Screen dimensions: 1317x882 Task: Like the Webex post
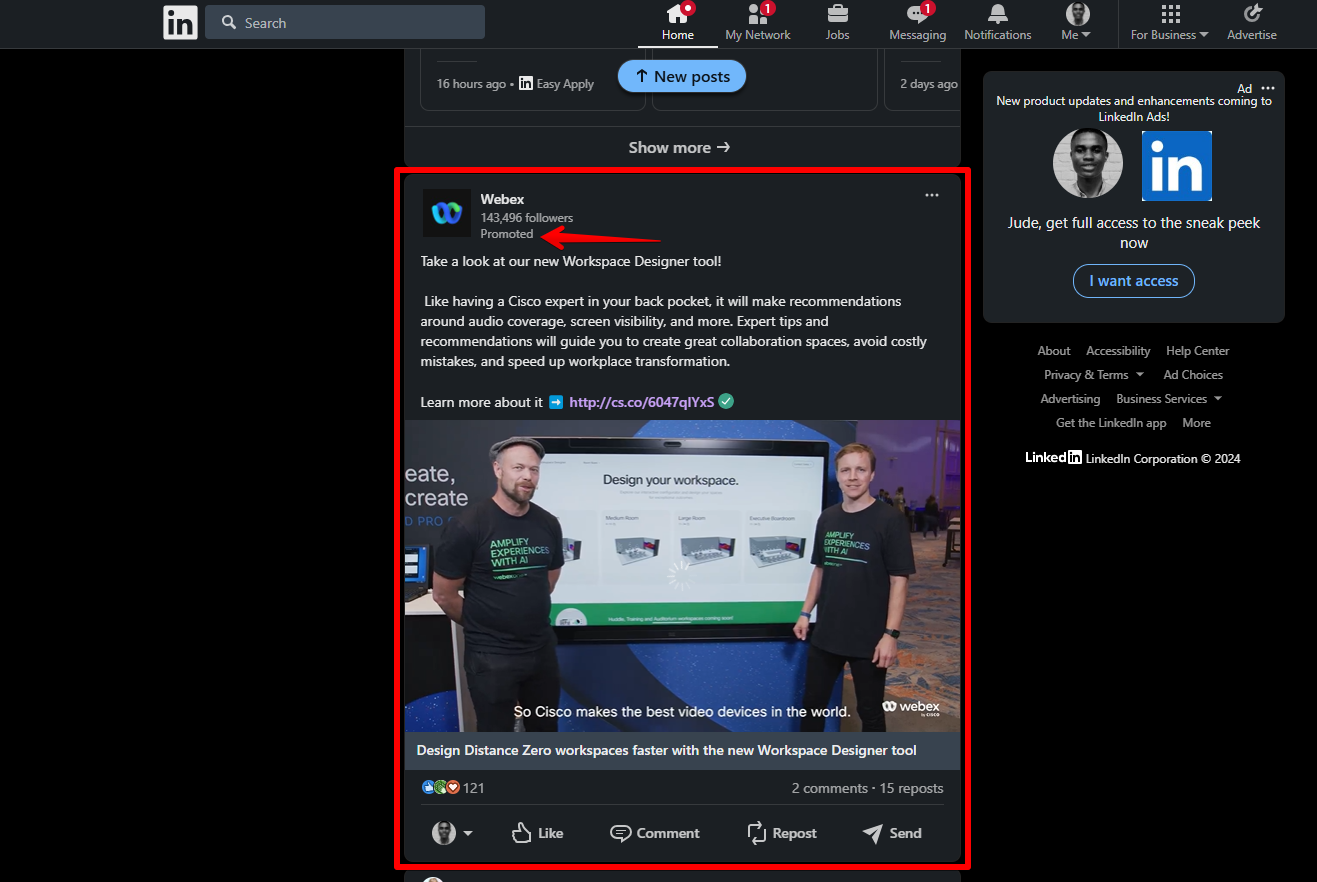pyautogui.click(x=537, y=833)
